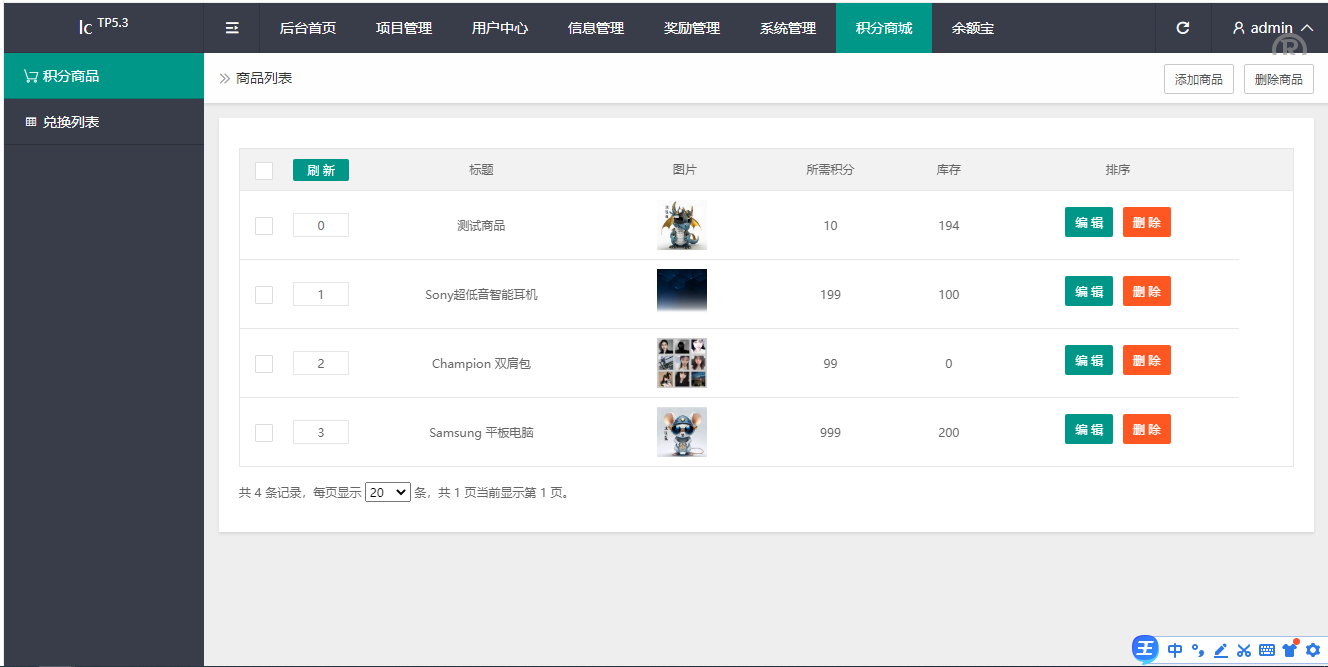Open the IME soft keyboard icon
The height and width of the screenshot is (667, 1328).
pyautogui.click(x=1267, y=650)
